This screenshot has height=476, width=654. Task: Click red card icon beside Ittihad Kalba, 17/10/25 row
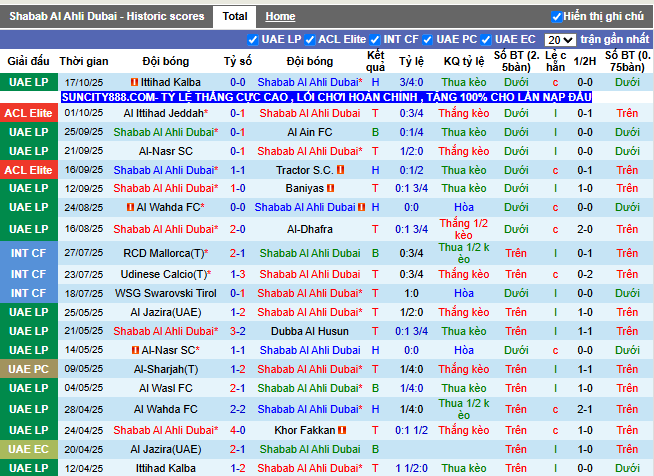pyautogui.click(x=134, y=82)
